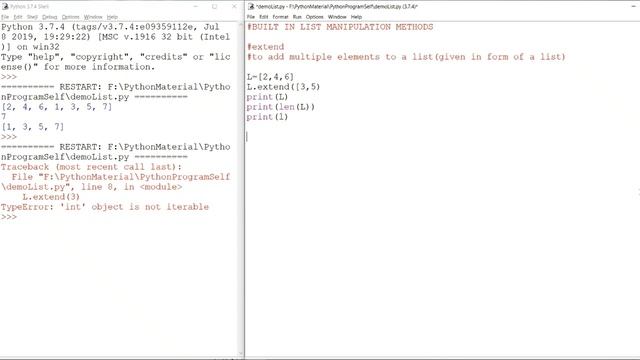The width and height of the screenshot is (640, 360).
Task: Open Help menu in demoList.py editor
Action: coord(356,17)
